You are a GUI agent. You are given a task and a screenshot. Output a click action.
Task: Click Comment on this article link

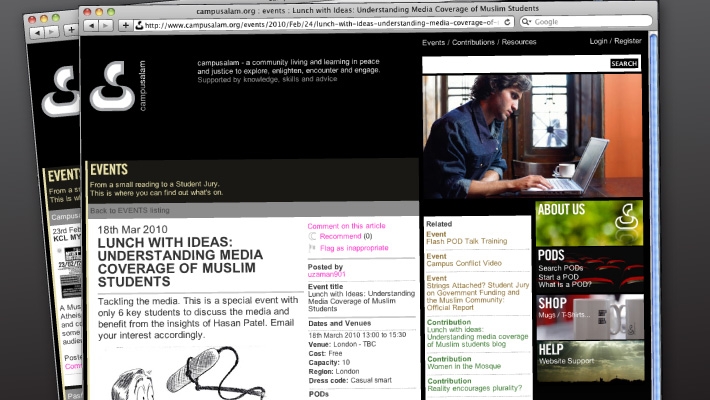(x=346, y=226)
